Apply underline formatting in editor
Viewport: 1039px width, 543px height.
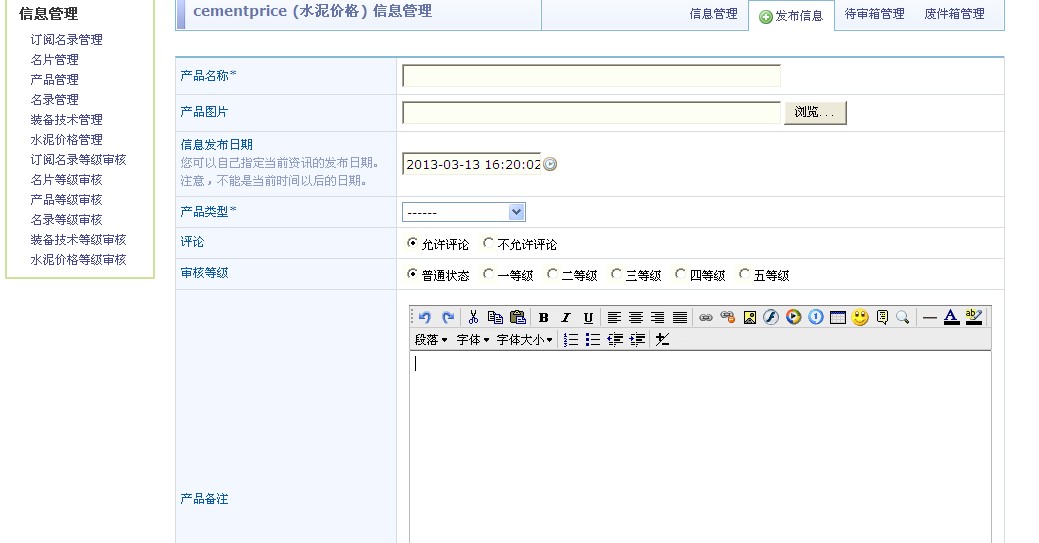click(588, 317)
